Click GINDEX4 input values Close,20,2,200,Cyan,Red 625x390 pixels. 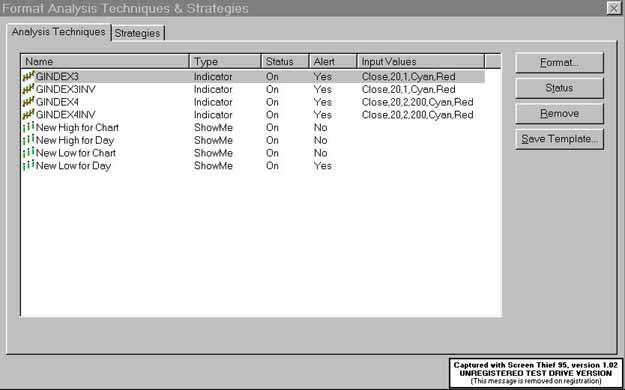click(417, 102)
